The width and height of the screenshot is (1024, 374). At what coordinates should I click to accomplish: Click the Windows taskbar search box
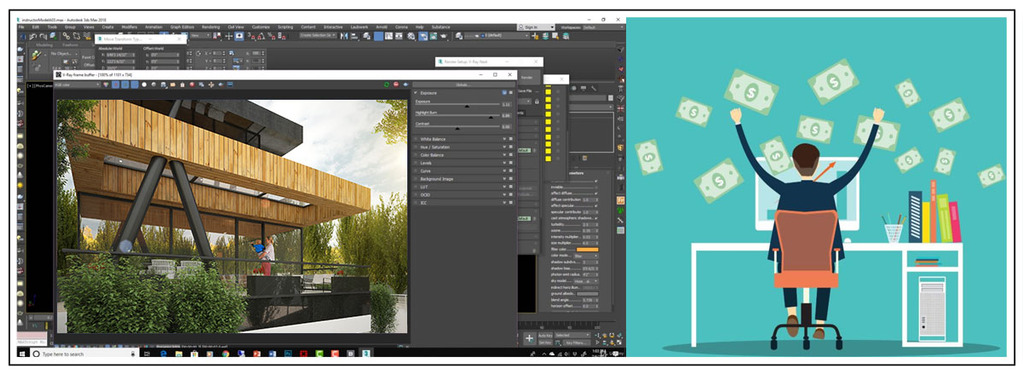coord(86,354)
